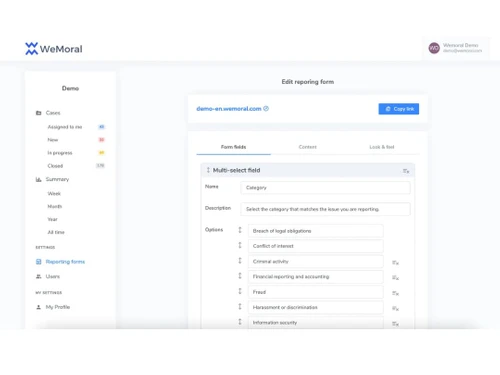This screenshot has height=375, width=500.
Task: Click the Reporting forms icon
Action: pos(38,262)
